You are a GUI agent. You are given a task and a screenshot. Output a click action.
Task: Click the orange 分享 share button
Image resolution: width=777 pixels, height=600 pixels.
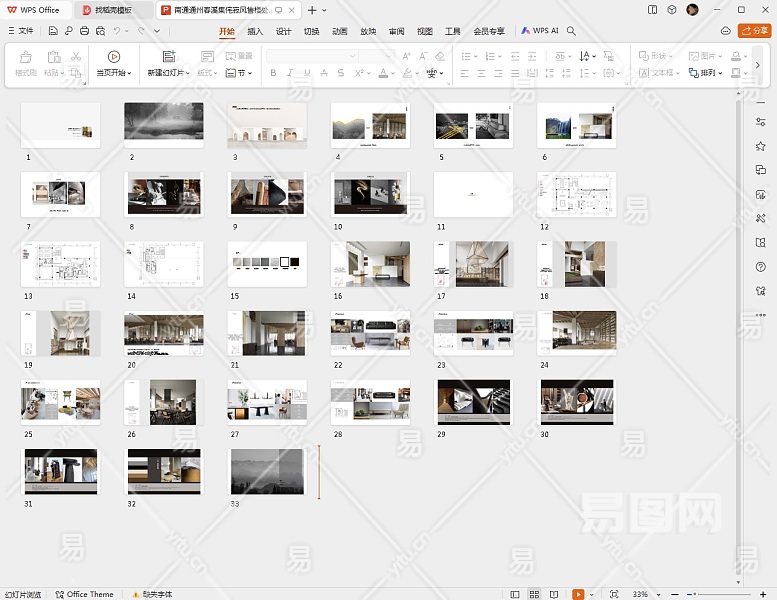pyautogui.click(x=754, y=31)
